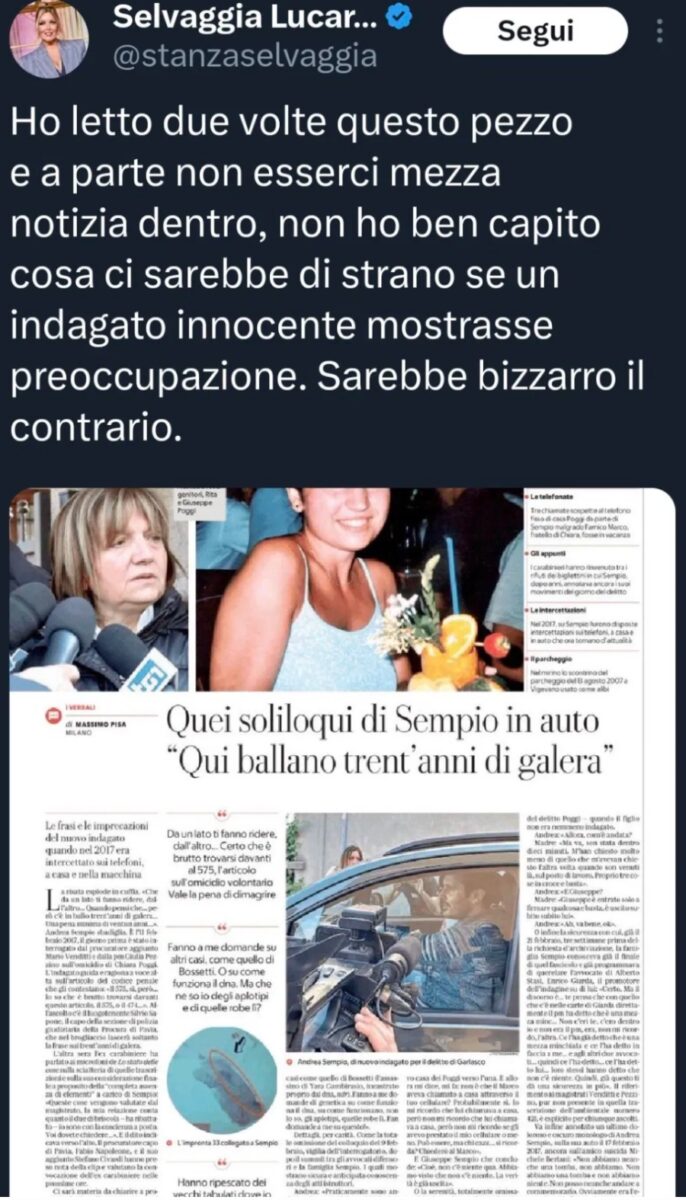Open the three-dot more options menu
Viewport: 686px width, 1200px height.
tap(660, 31)
